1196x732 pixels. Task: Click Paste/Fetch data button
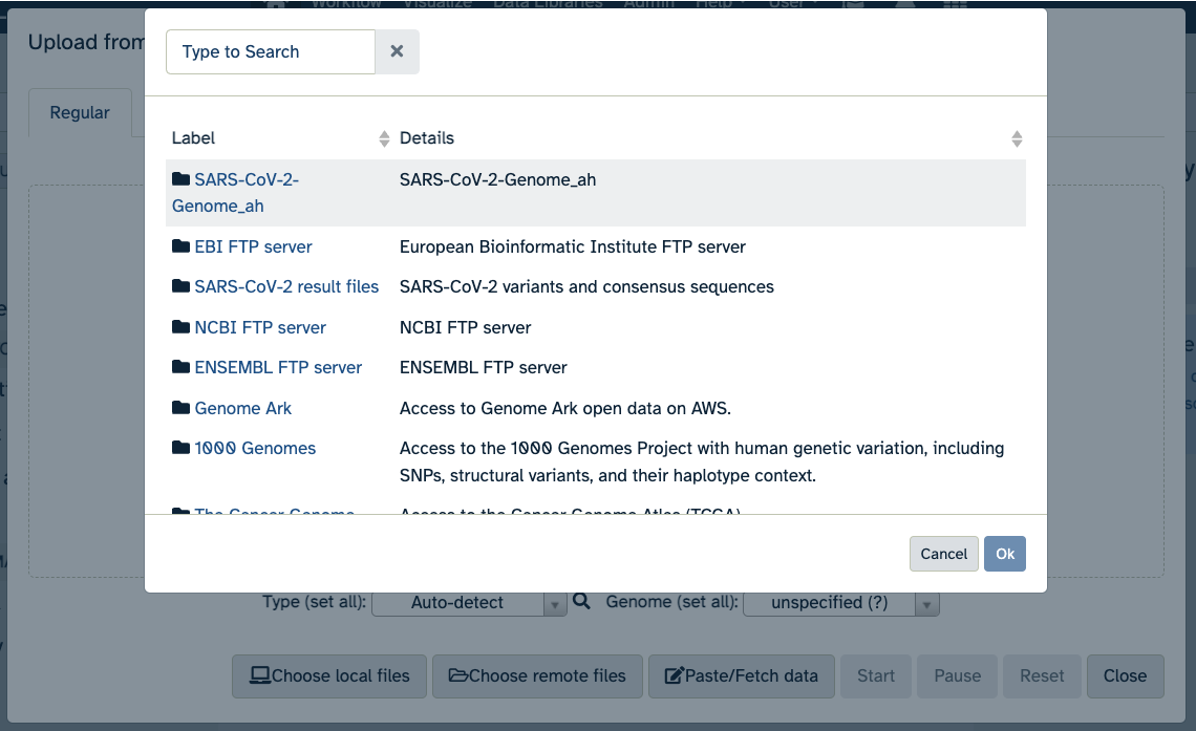pyautogui.click(x=741, y=676)
